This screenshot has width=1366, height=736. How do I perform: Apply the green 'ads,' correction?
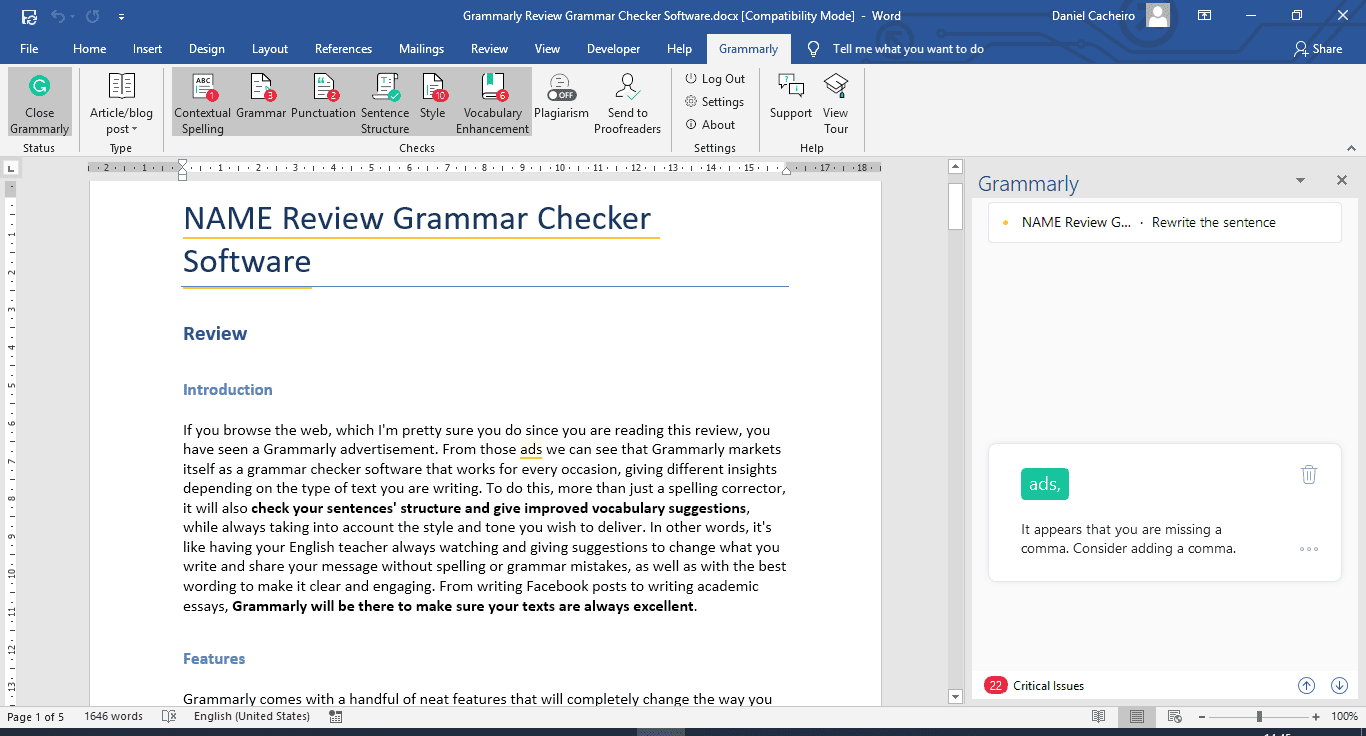tap(1044, 483)
